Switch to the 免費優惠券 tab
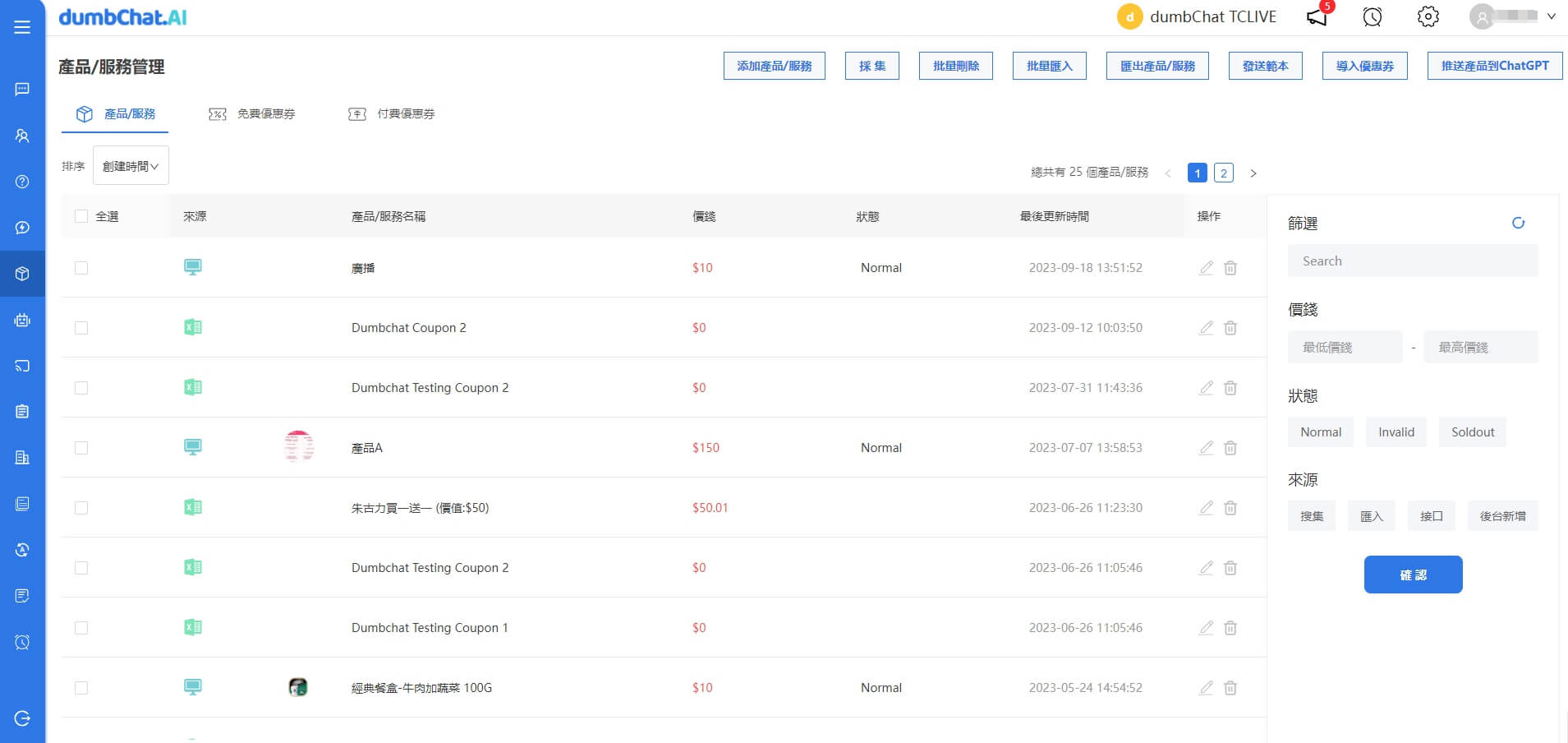Screen dimensions: 1568x743 (252, 114)
